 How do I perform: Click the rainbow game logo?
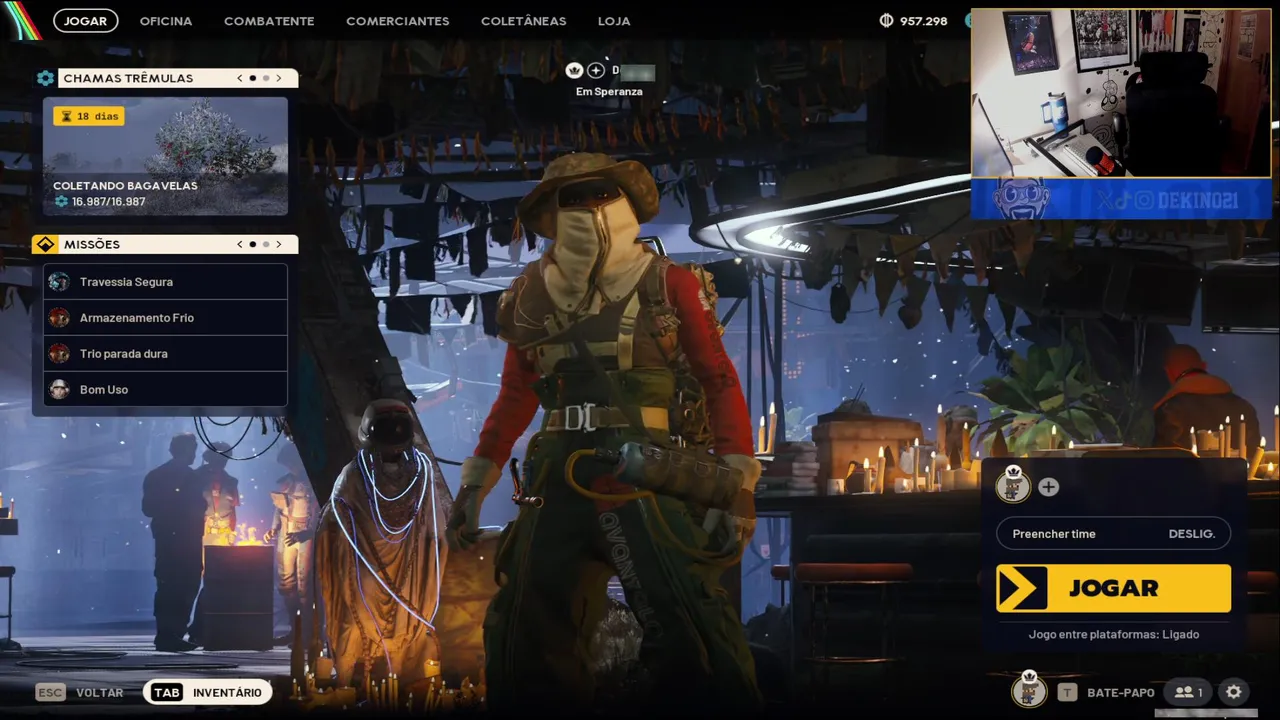pyautogui.click(x=20, y=18)
